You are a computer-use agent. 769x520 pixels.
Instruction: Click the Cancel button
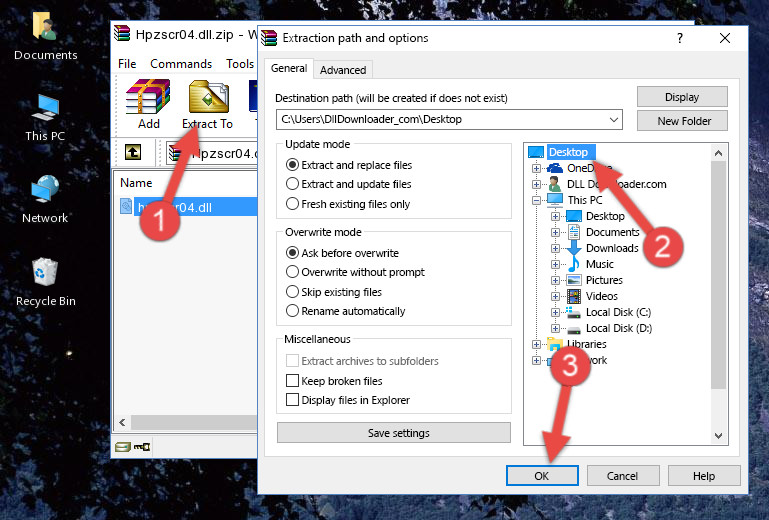[x=623, y=475]
